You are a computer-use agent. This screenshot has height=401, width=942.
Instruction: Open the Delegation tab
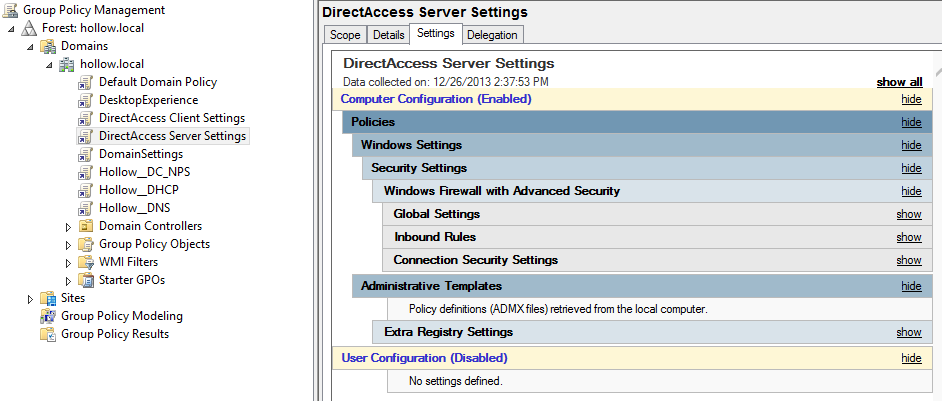(x=492, y=35)
